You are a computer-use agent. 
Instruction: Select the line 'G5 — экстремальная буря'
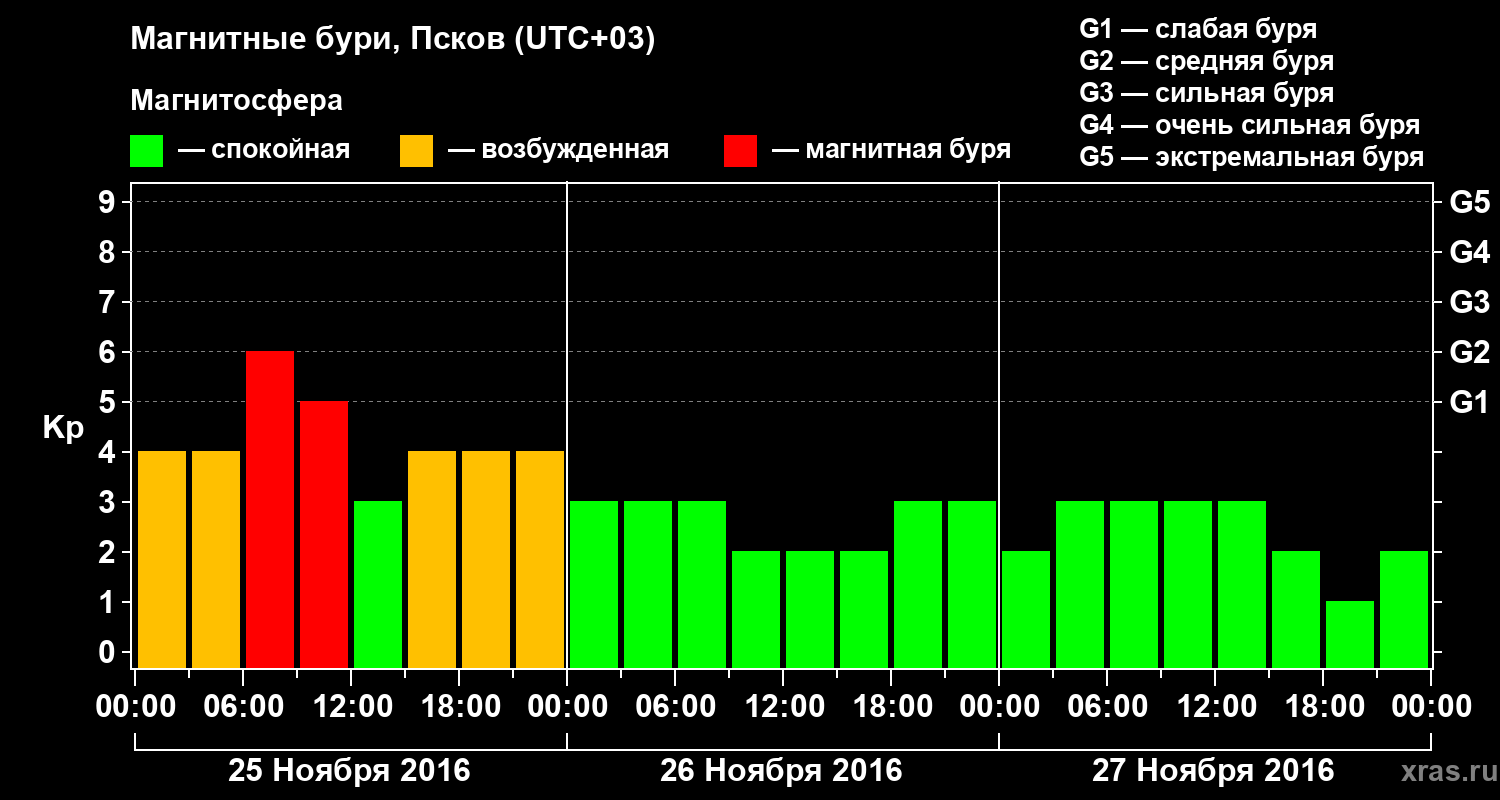tap(1252, 158)
